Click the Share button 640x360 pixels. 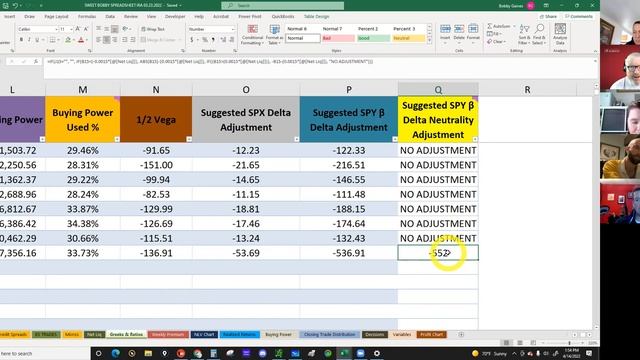pyautogui.click(x=548, y=16)
